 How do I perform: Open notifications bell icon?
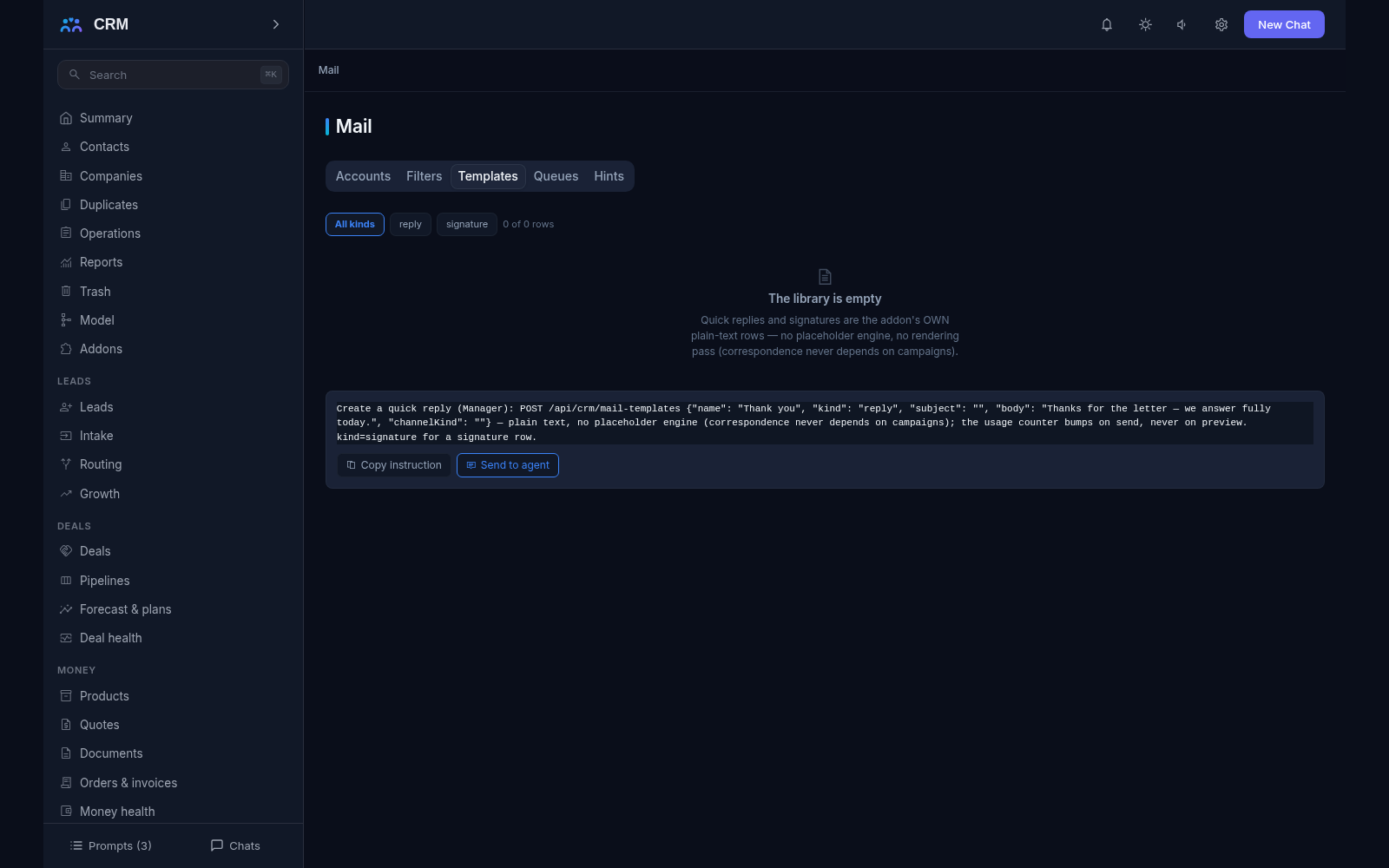pyautogui.click(x=1107, y=24)
